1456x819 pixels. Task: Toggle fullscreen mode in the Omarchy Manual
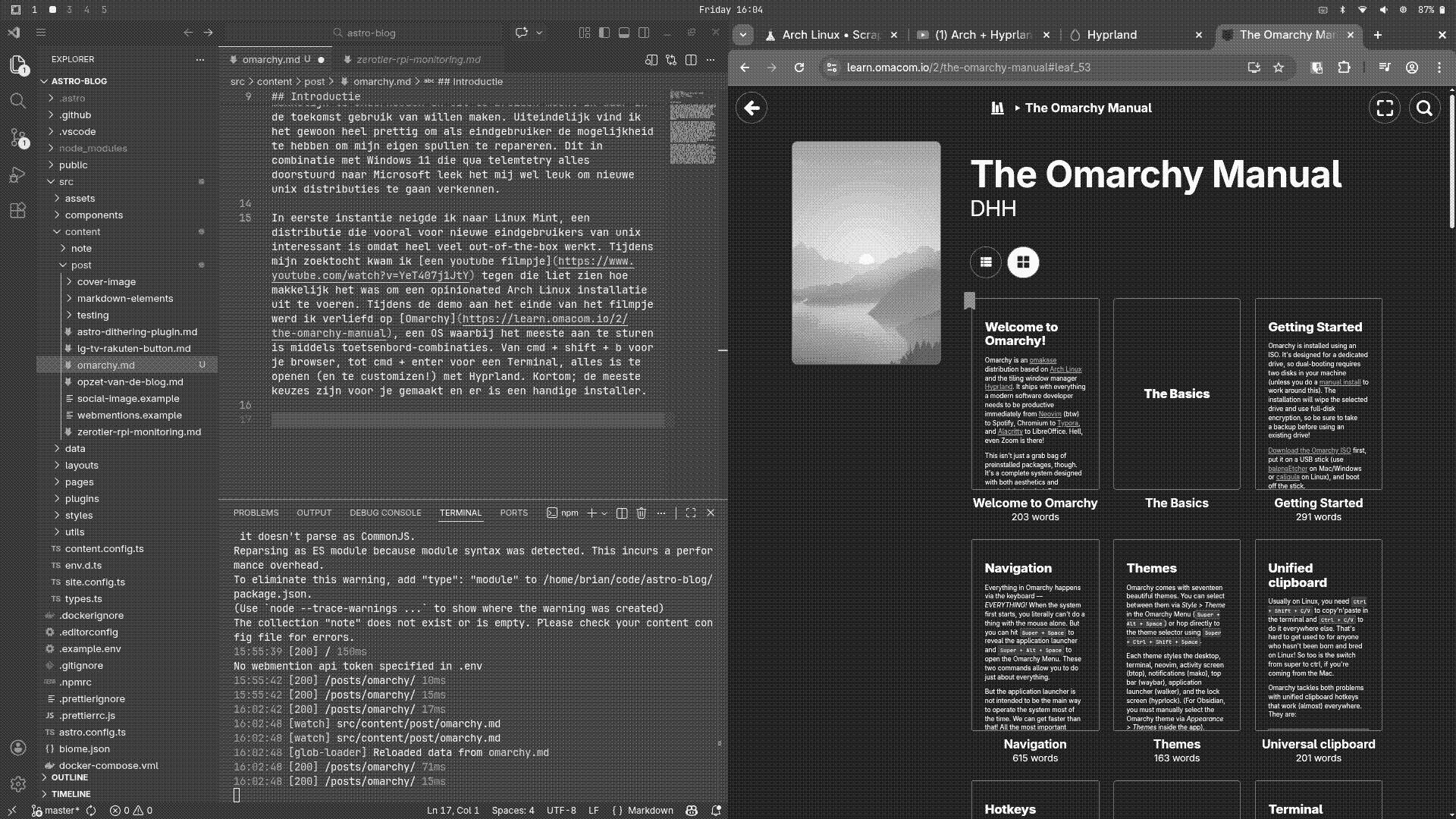1384,108
